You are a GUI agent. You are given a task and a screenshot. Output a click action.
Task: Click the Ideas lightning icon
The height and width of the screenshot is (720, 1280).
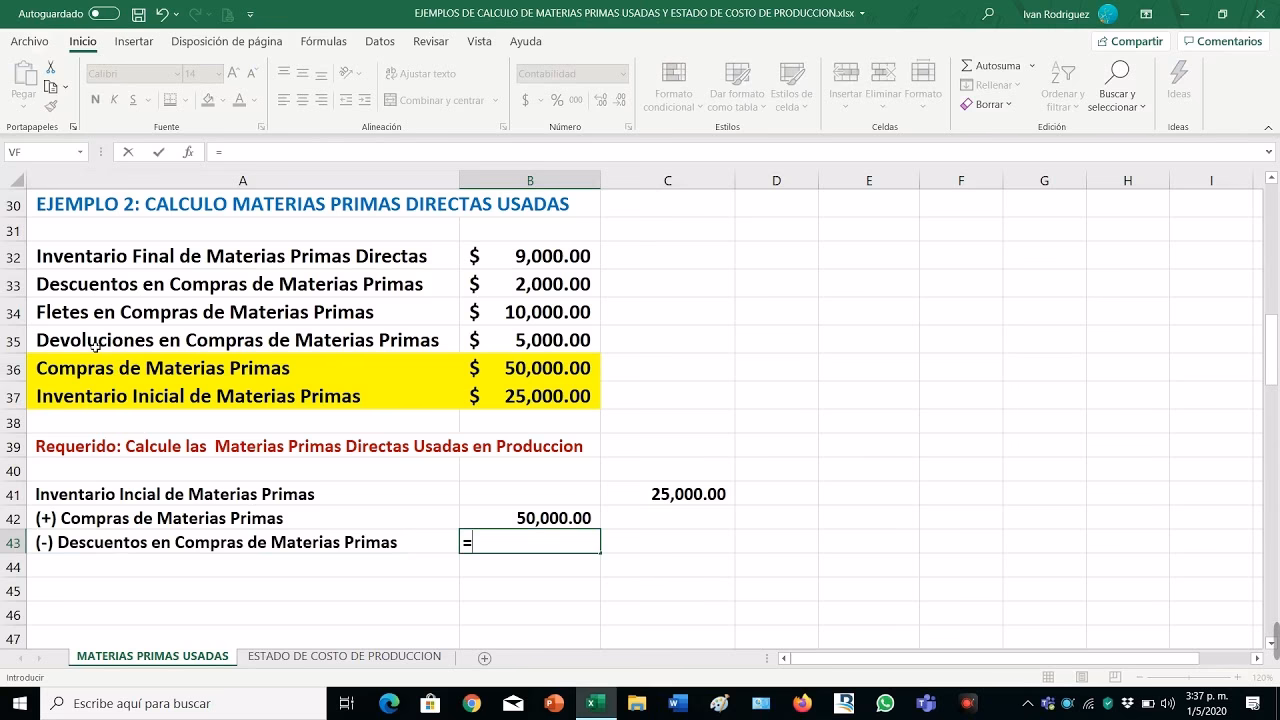point(1179,73)
